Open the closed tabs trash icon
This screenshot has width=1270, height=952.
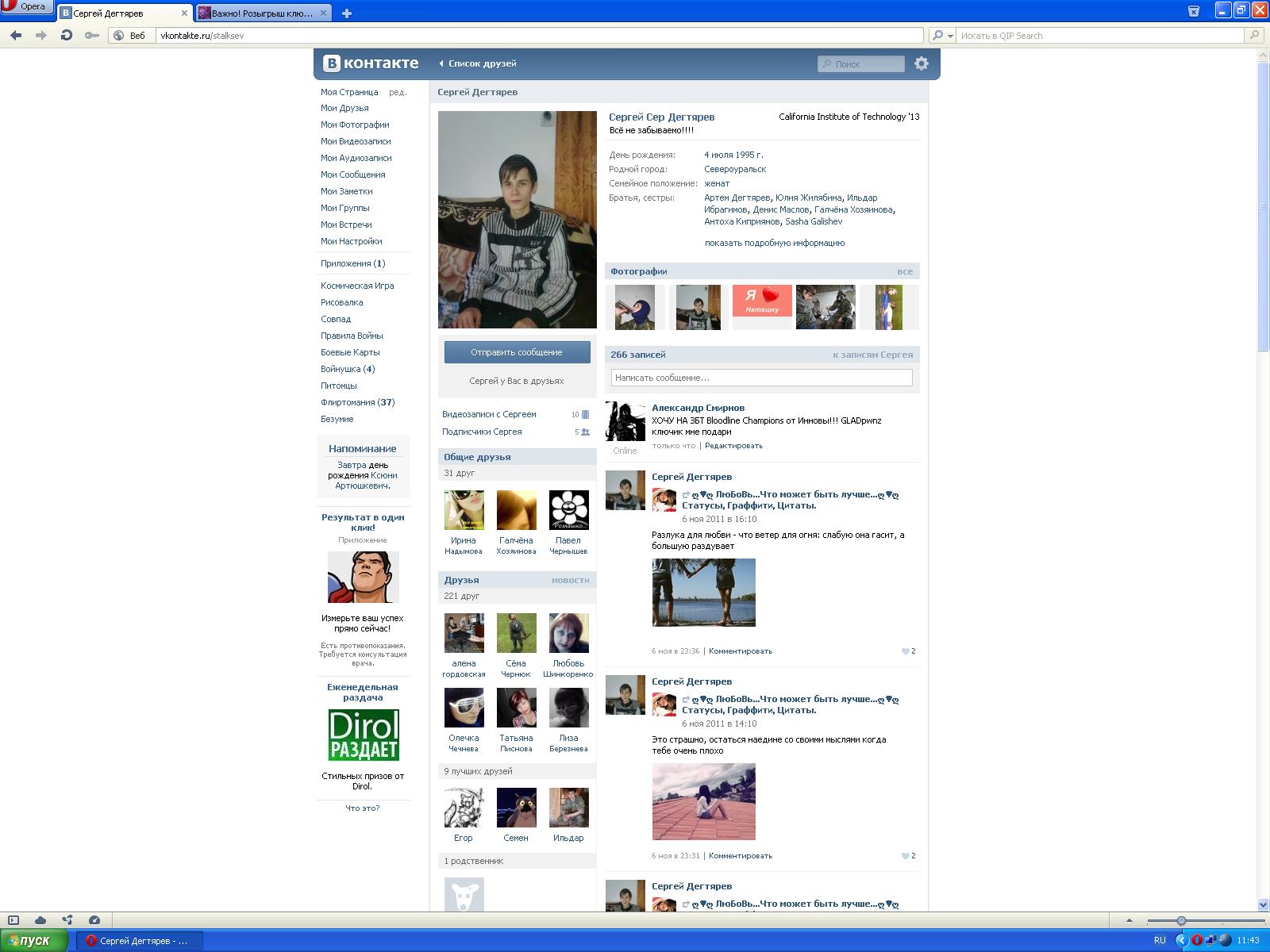click(1193, 11)
